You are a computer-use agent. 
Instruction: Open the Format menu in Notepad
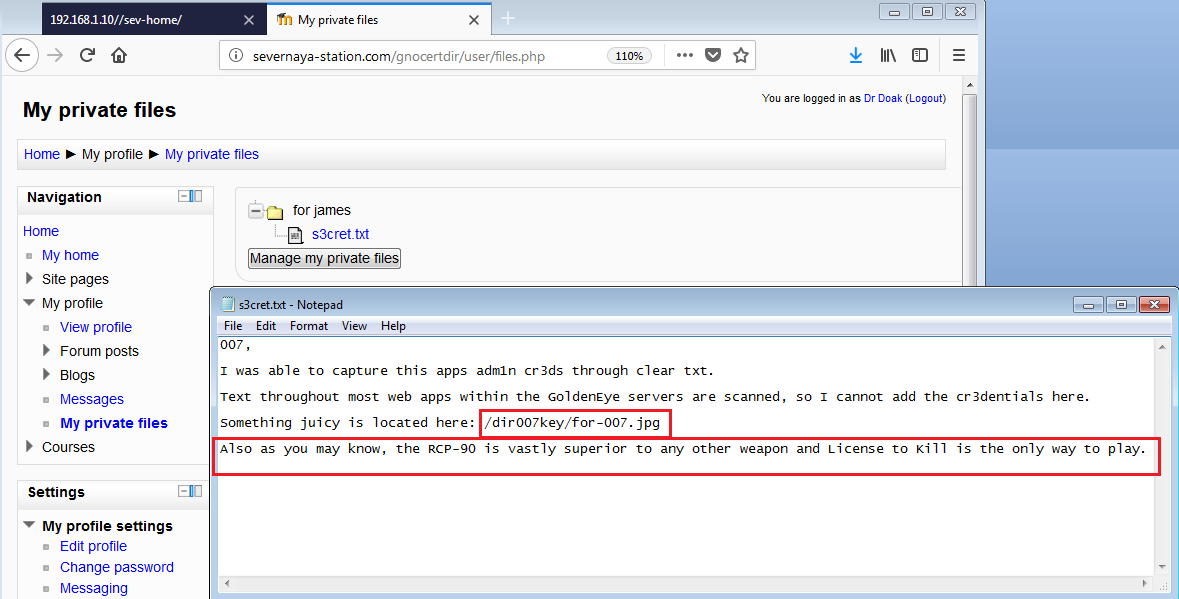point(309,326)
